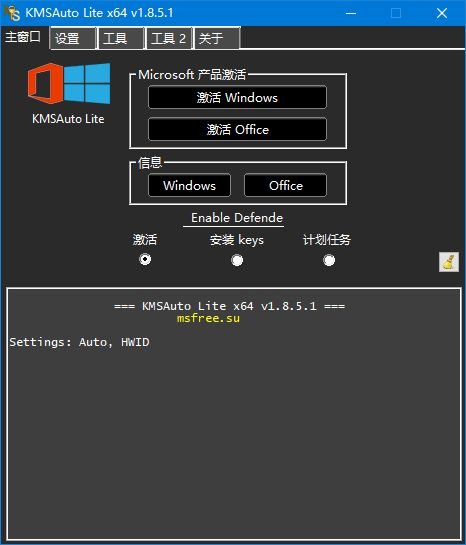The width and height of the screenshot is (466, 545).
Task: Open the 工具 tab
Action: [x=121, y=38]
